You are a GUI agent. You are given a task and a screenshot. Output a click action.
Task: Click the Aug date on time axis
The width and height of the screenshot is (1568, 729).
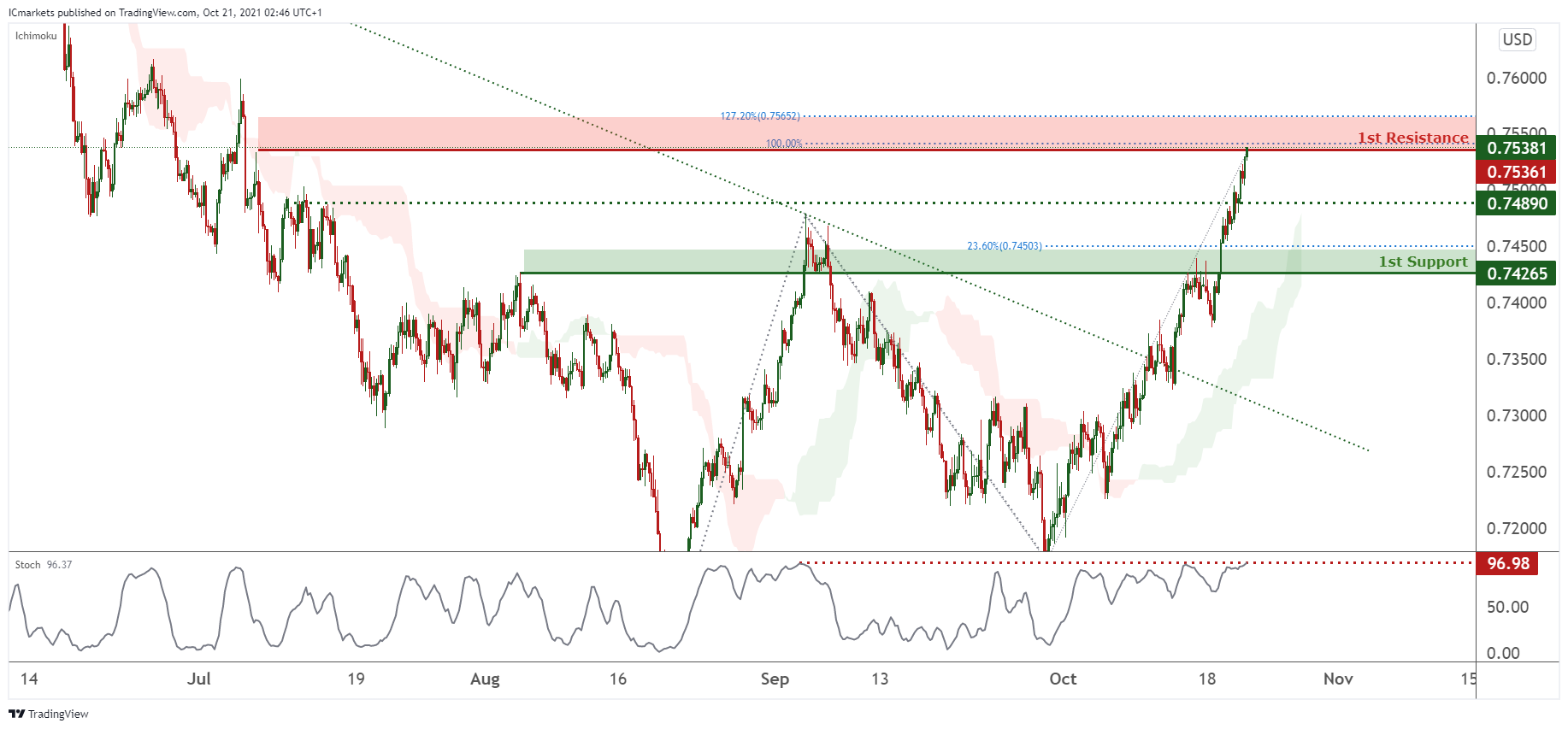pos(485,679)
